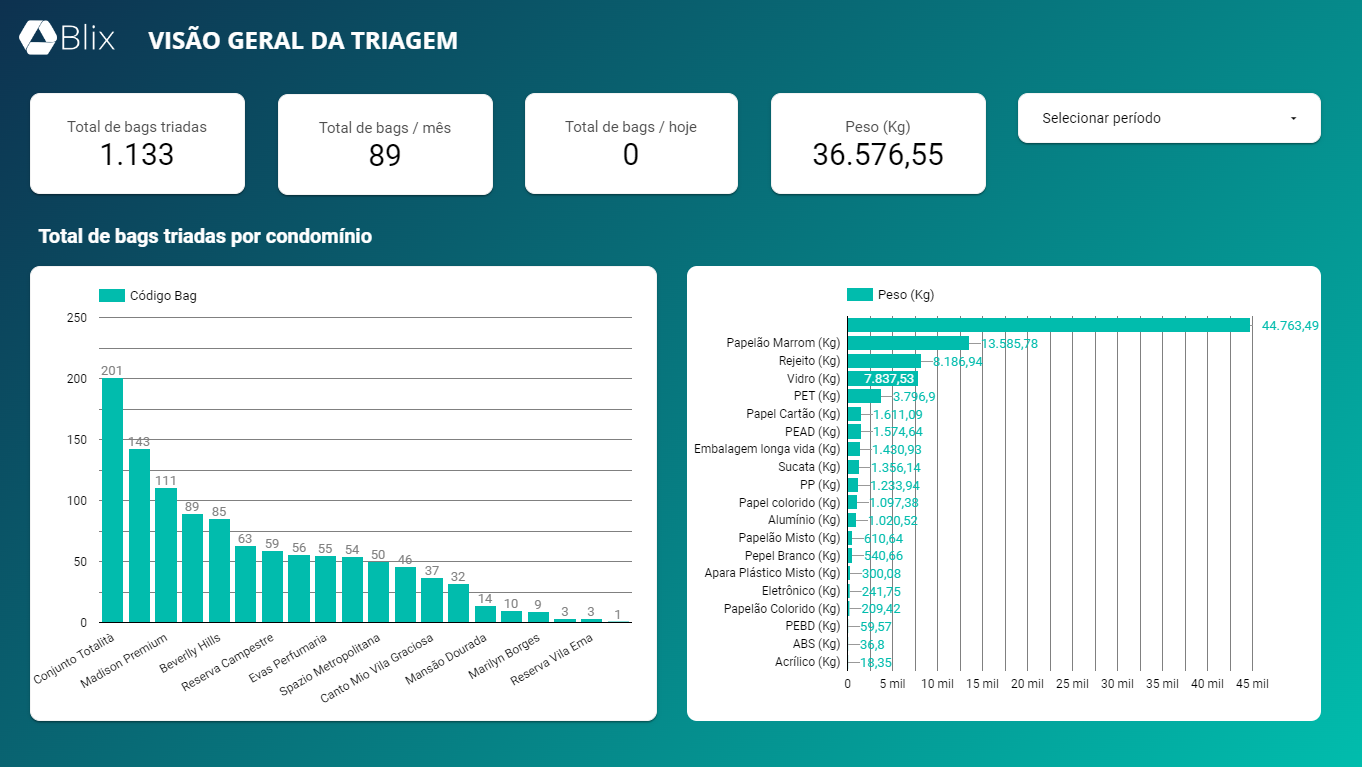Click the bar labeled 54
The width and height of the screenshot is (1362, 767).
pos(352,589)
